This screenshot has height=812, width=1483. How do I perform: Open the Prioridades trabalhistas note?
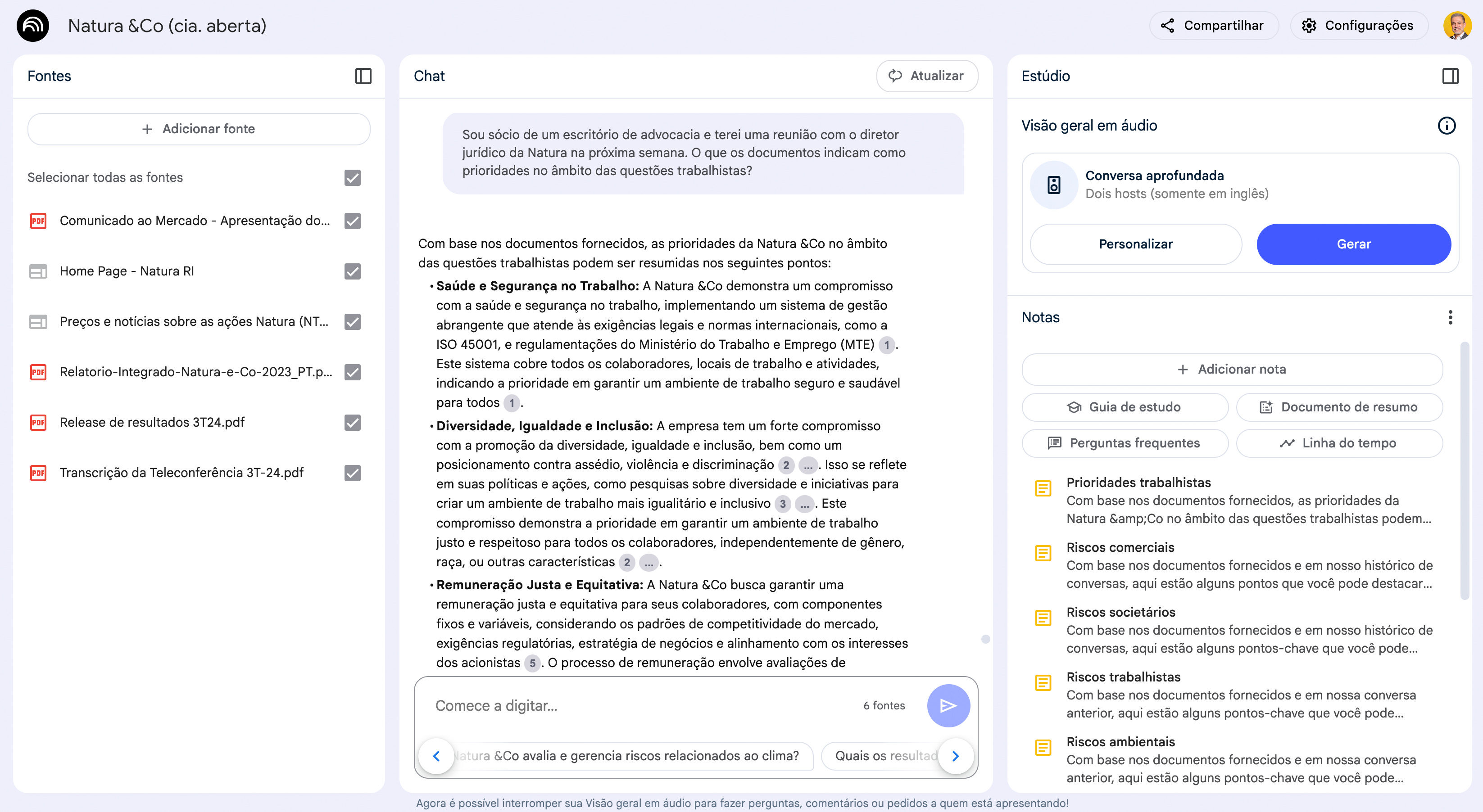[x=1138, y=483]
